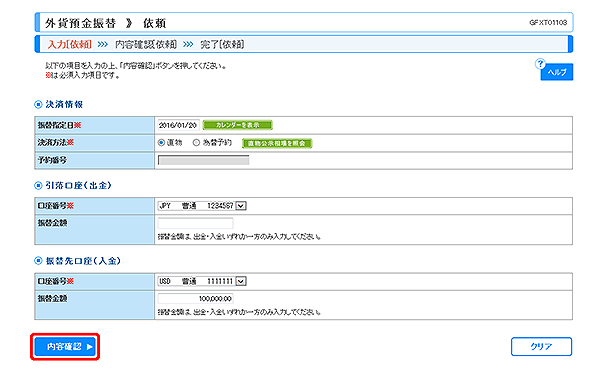Screen dimensions: 600x370
Task: Select the 為替予約 radio button
Action: tap(196, 143)
